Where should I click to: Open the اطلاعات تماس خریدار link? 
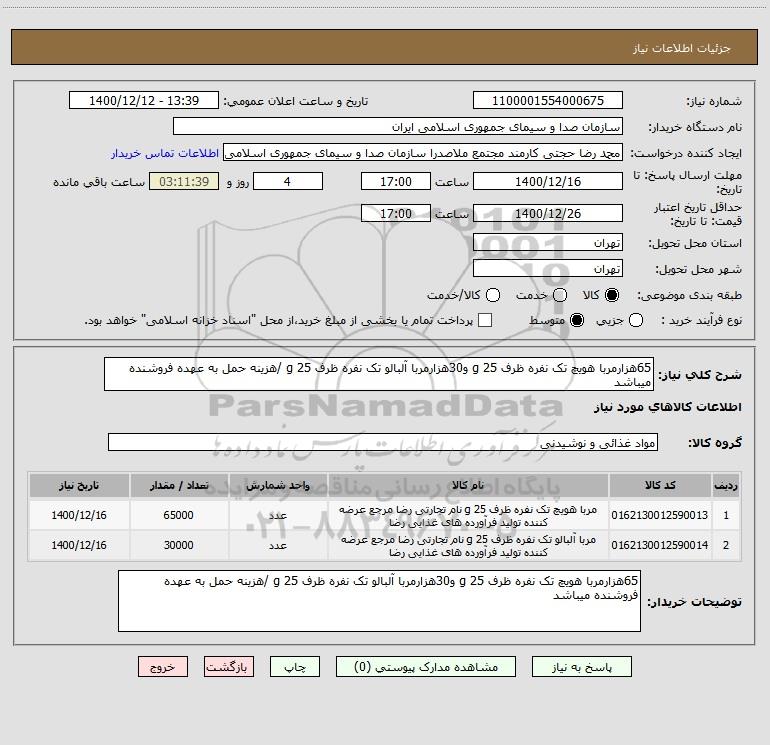point(165,153)
